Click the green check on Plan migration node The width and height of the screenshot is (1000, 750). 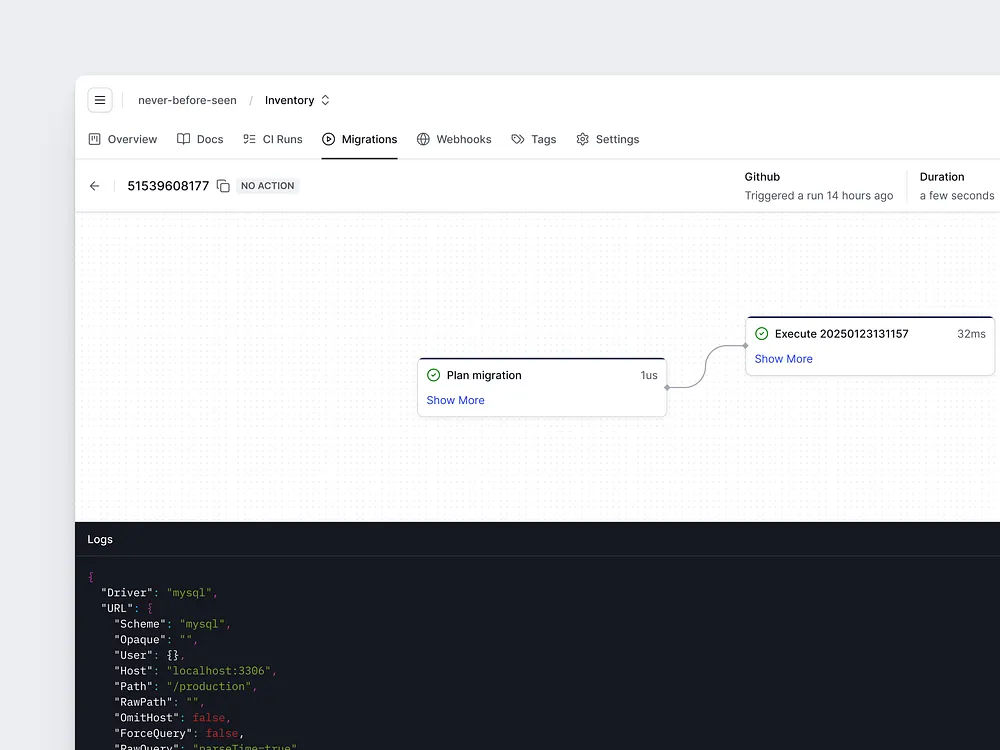point(434,375)
